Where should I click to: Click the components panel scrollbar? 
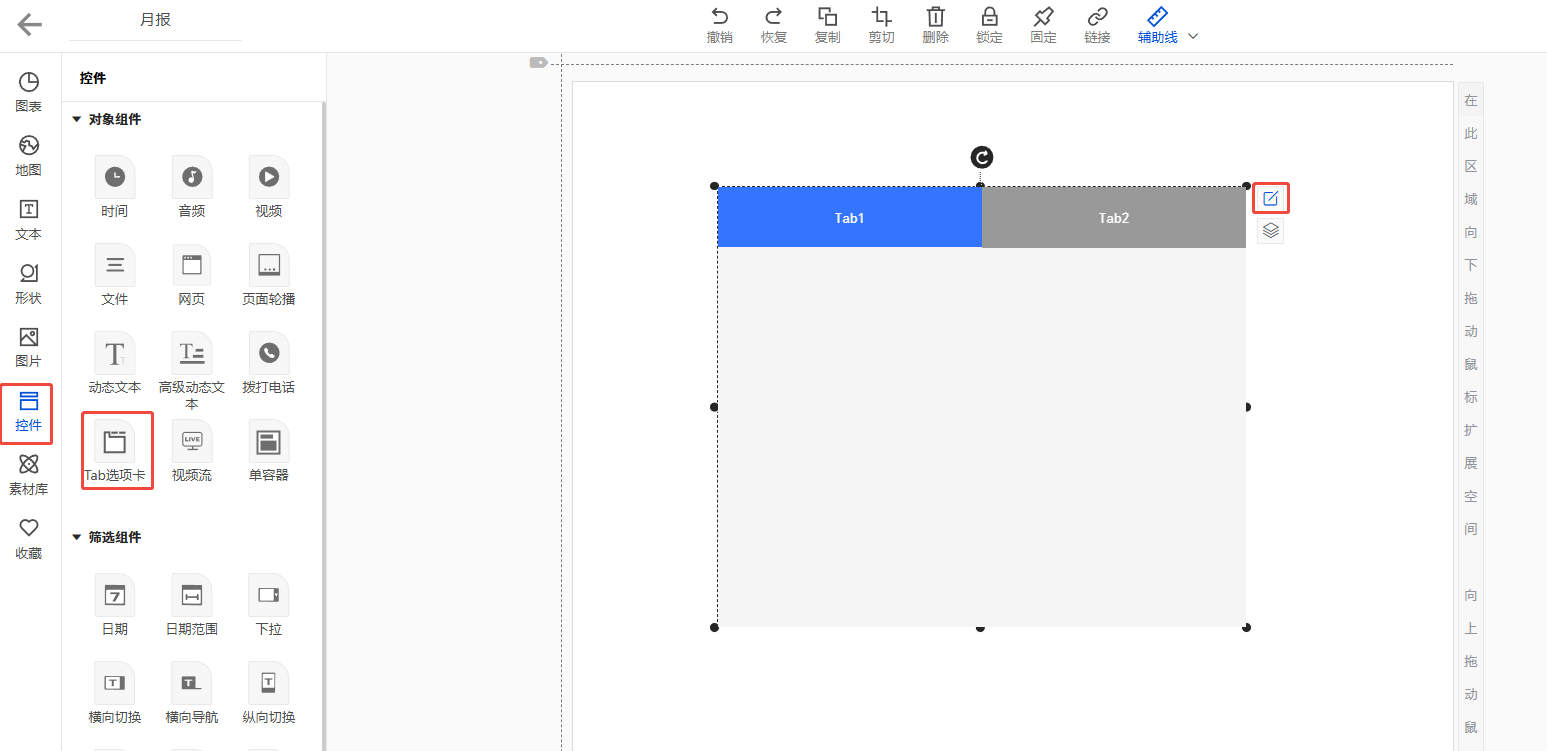point(323,425)
